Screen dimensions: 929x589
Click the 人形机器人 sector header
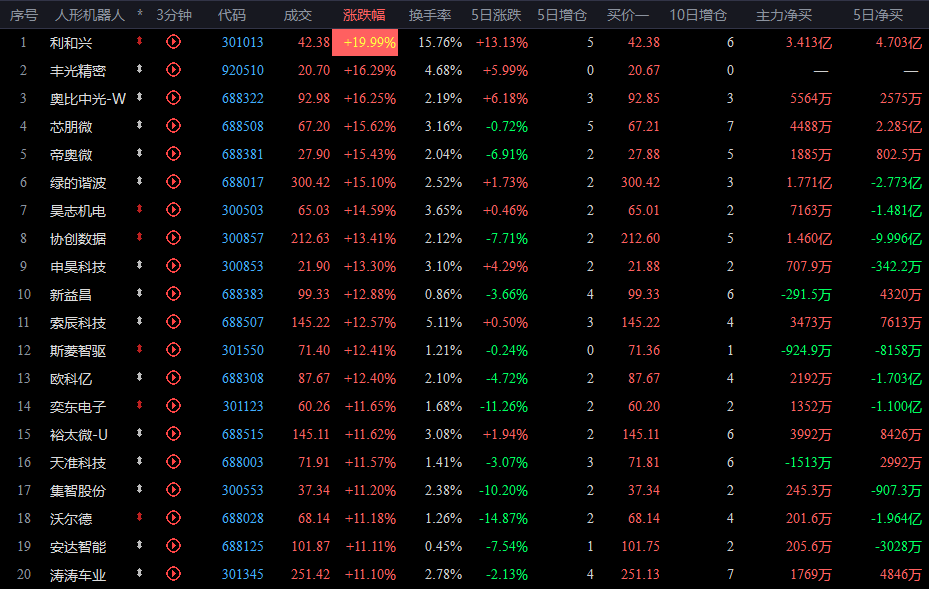pos(90,15)
